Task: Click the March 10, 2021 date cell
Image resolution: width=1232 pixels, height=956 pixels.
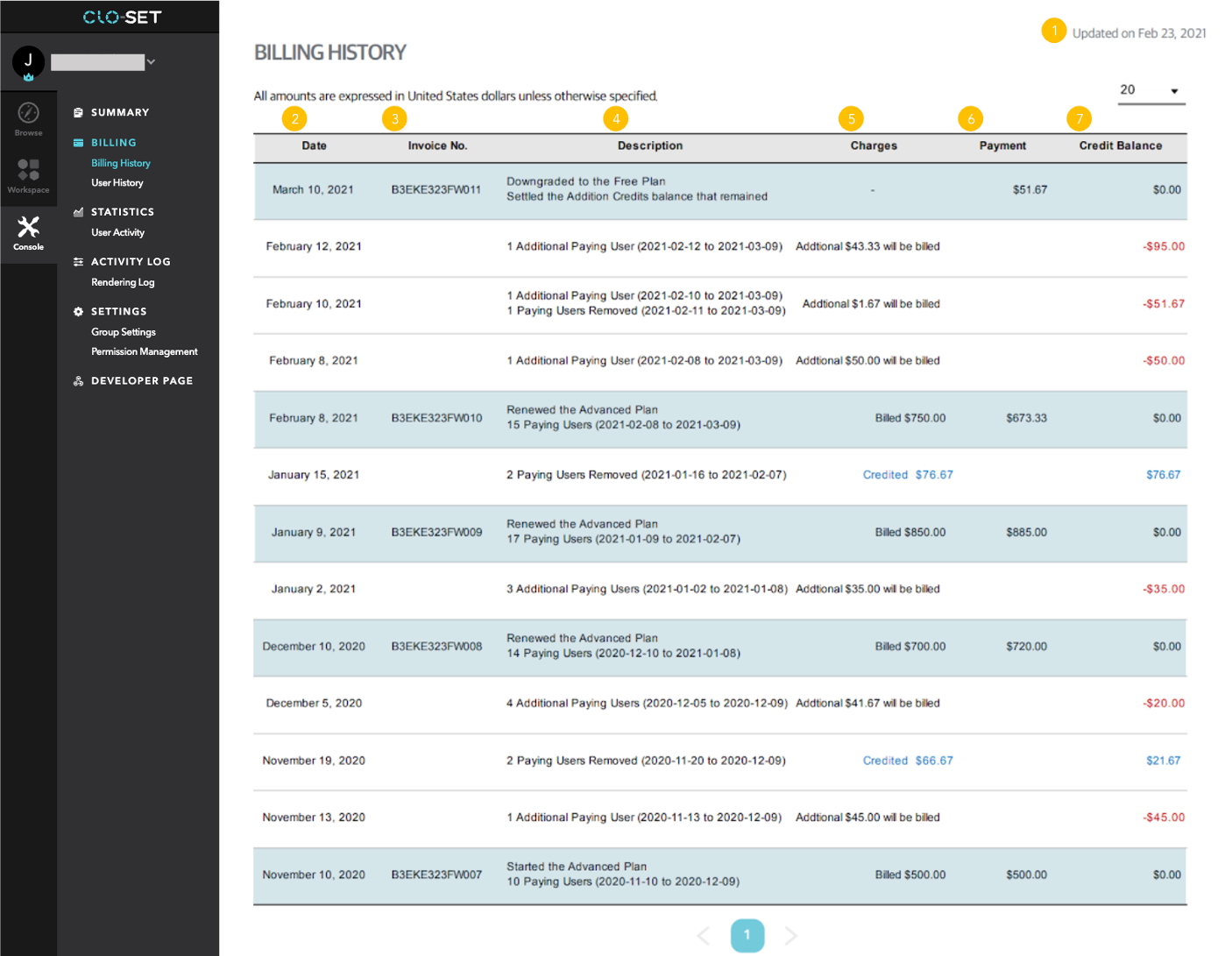Action: tap(313, 190)
